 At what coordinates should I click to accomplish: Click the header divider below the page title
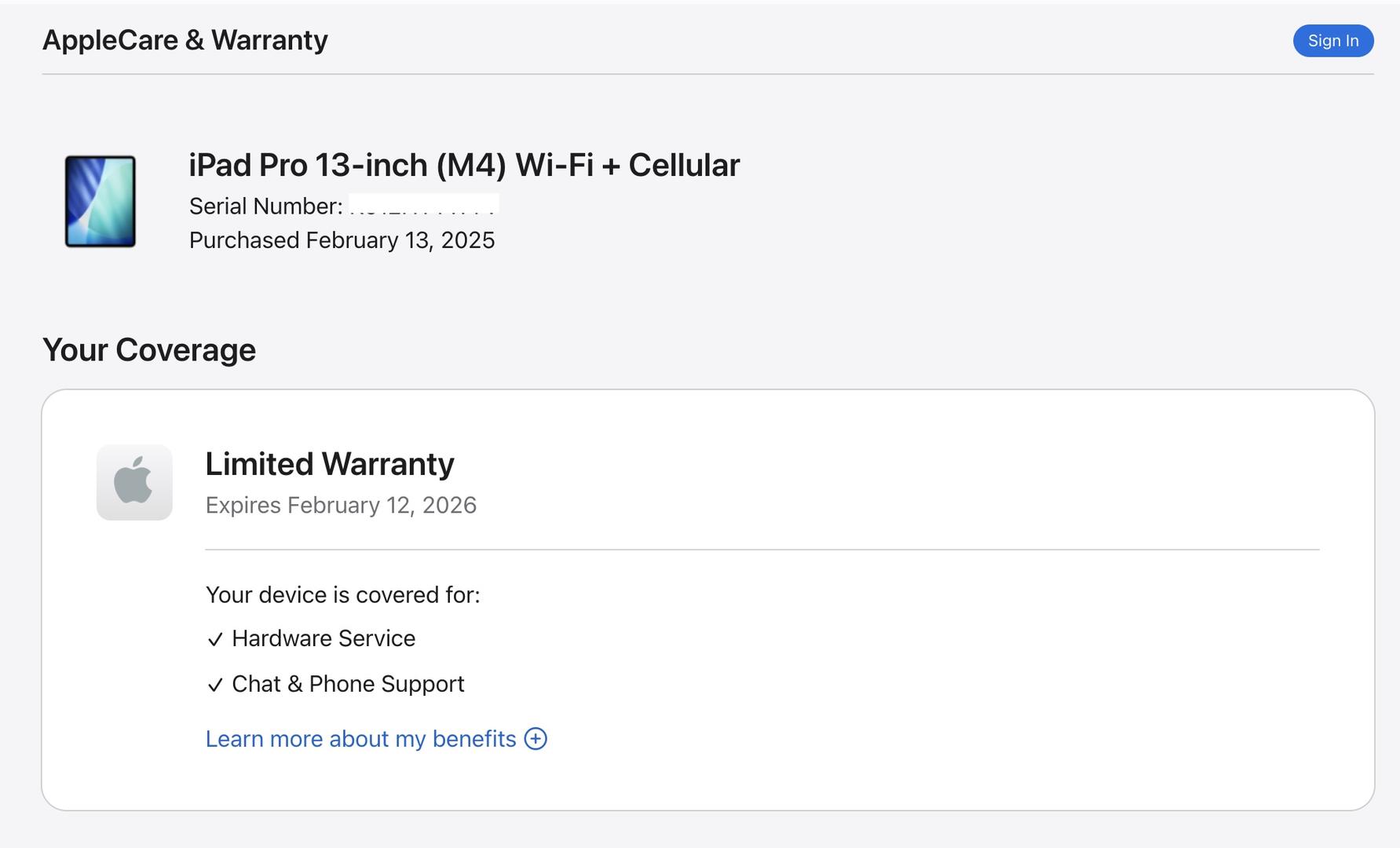[707, 75]
